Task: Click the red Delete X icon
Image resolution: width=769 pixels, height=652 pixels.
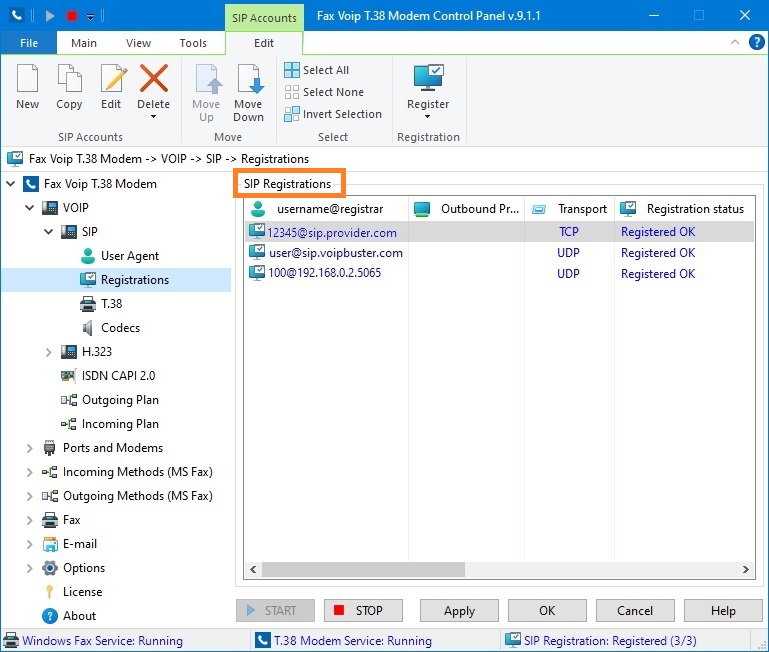Action: [154, 78]
